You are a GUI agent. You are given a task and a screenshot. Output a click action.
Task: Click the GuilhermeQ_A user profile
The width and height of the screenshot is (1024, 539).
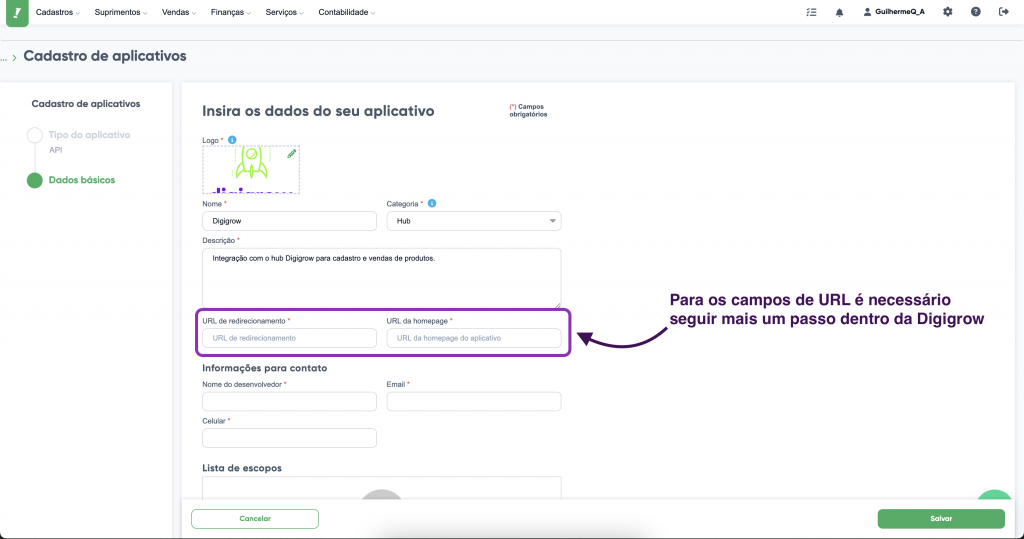(x=894, y=12)
